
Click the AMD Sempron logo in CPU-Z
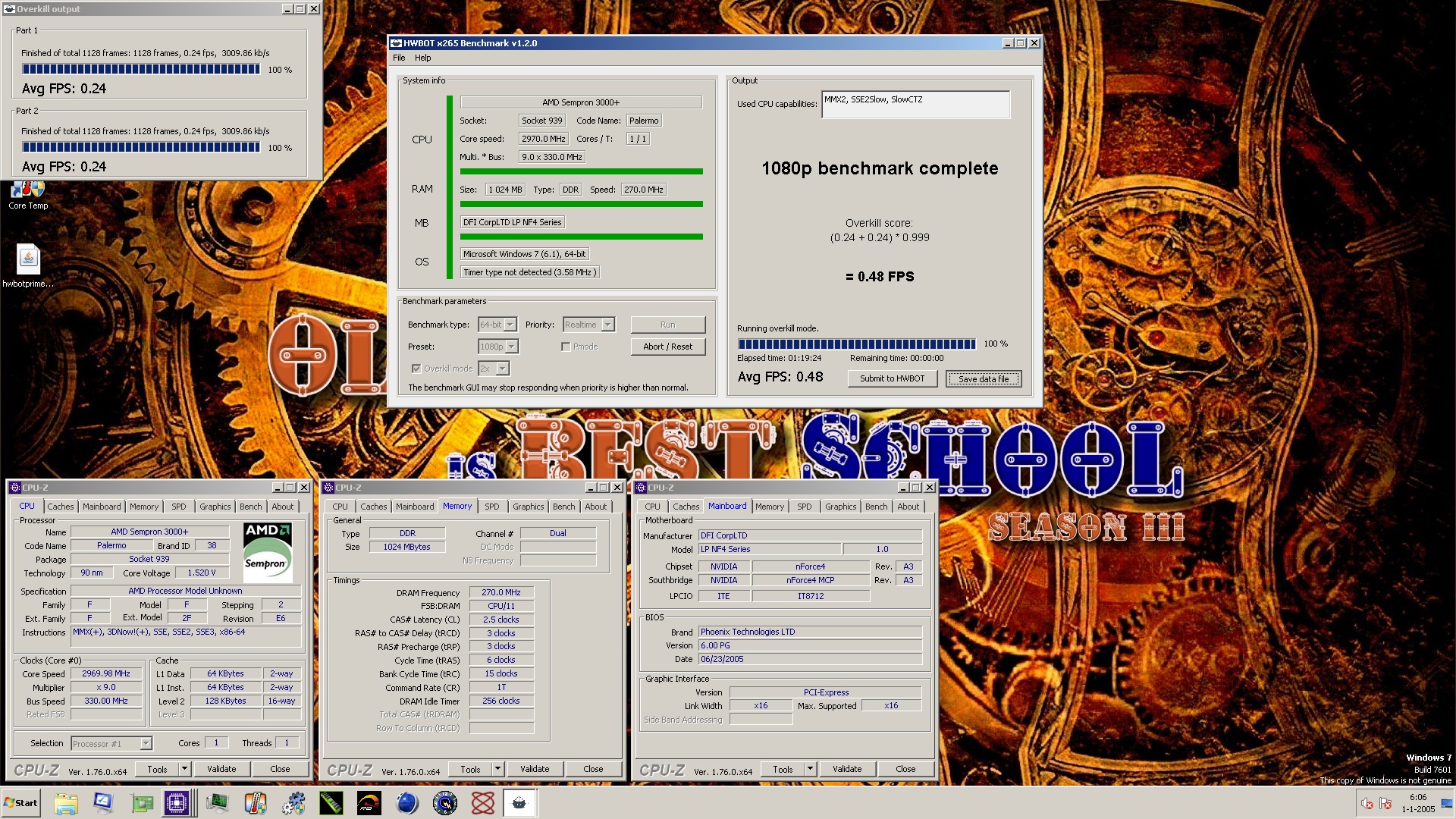coord(268,552)
